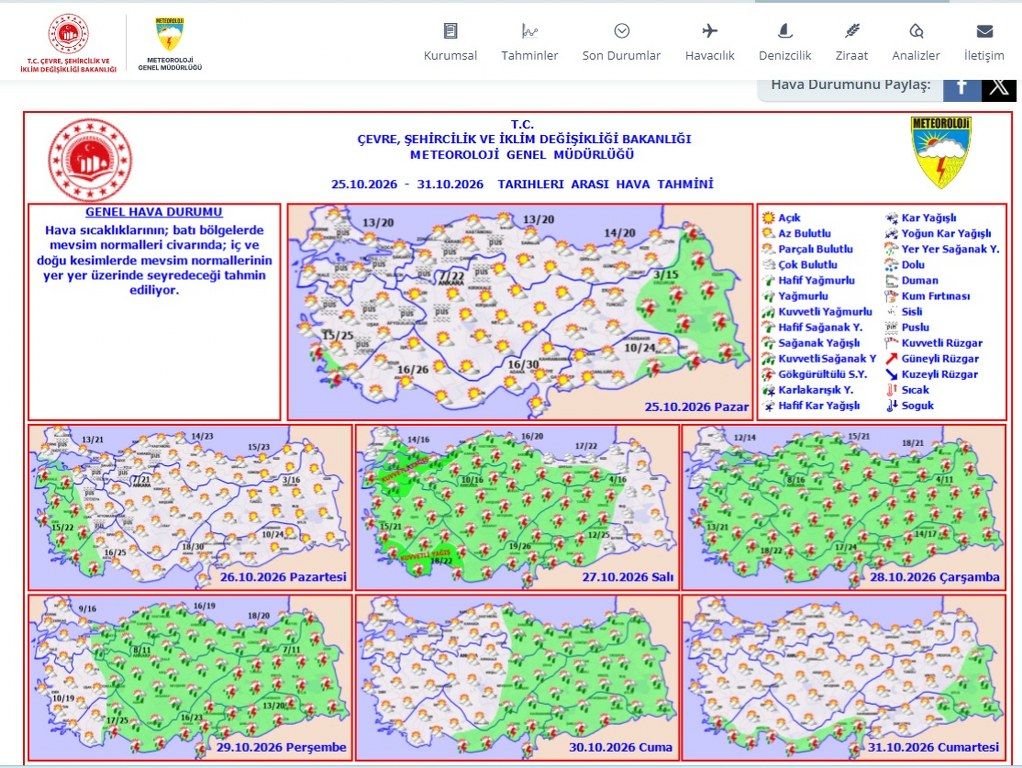Viewport: 1022px width, 768px height.
Task: Share forecast on X
Action: click(999, 87)
